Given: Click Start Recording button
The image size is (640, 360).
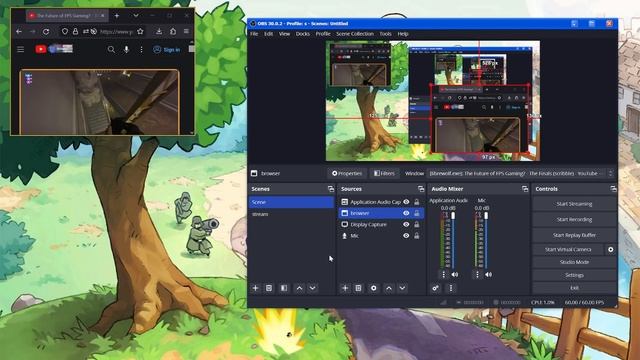Looking at the screenshot, I should (574, 220).
